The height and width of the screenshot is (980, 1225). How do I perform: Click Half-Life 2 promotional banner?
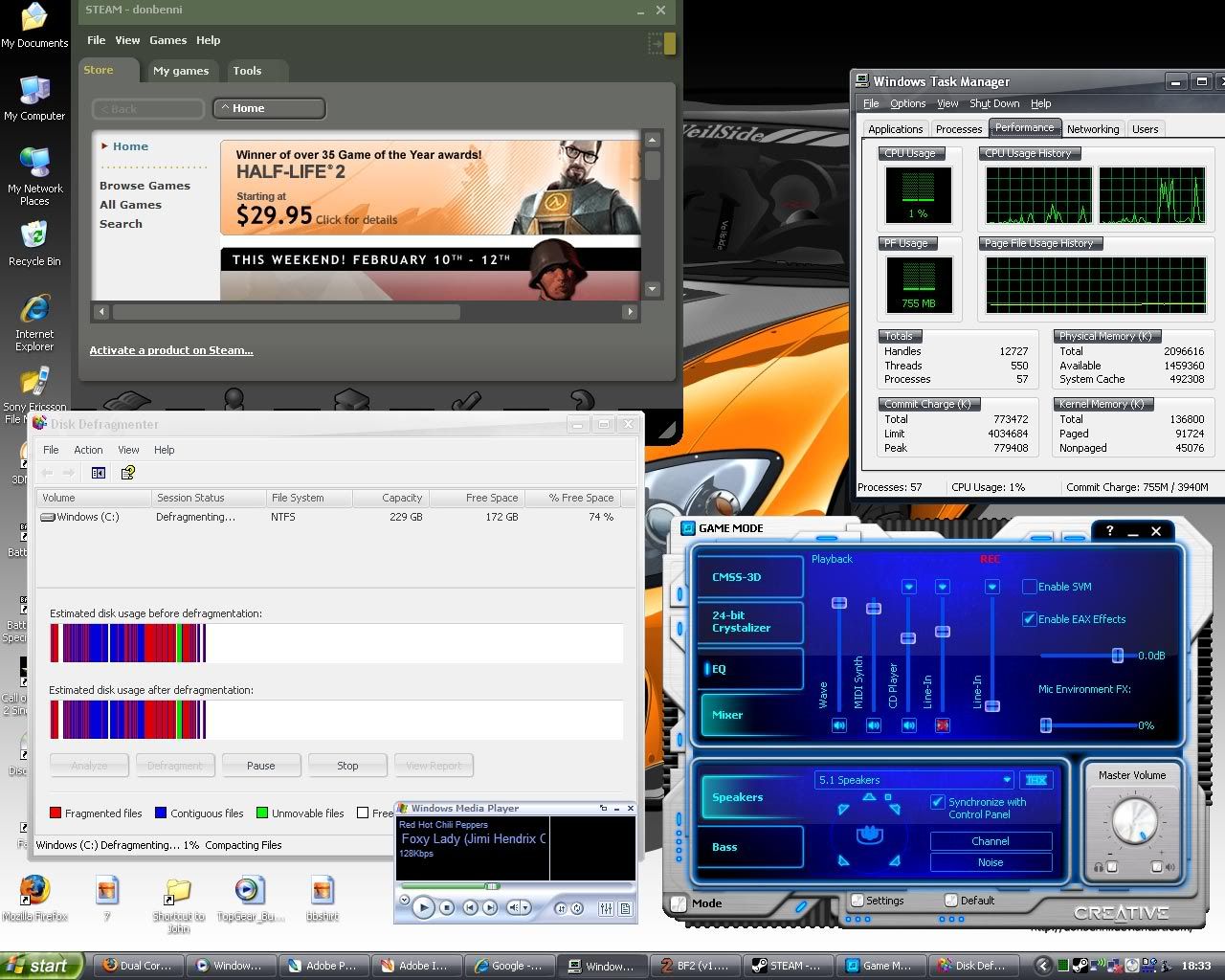click(431, 188)
